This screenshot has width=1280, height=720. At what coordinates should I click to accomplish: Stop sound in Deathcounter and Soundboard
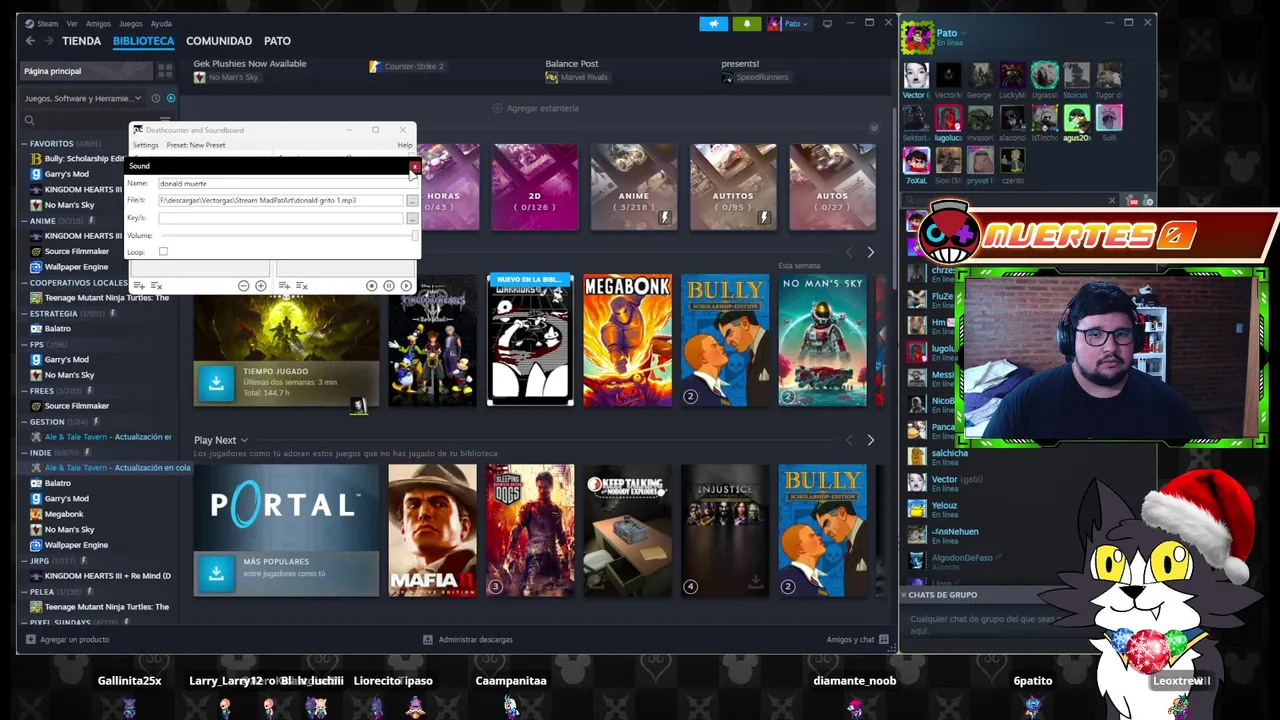[371, 286]
